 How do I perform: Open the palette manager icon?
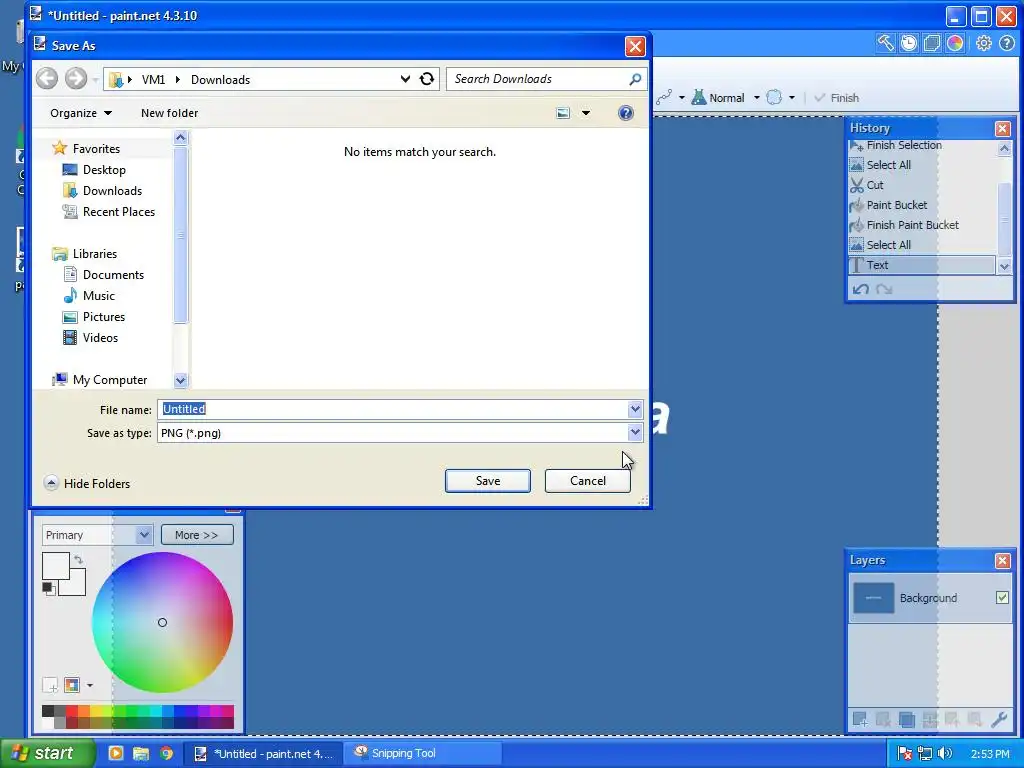(x=72, y=685)
